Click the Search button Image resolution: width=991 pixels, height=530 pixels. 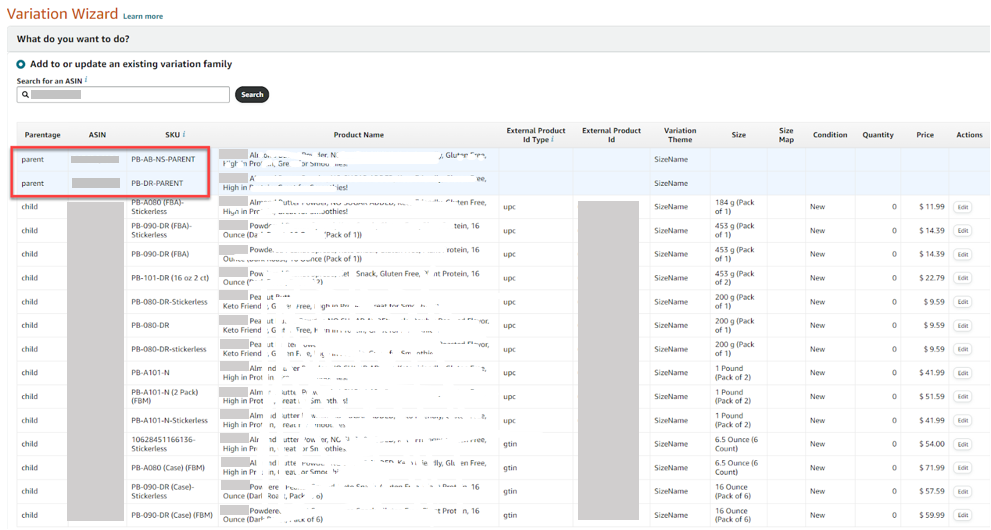[252, 95]
